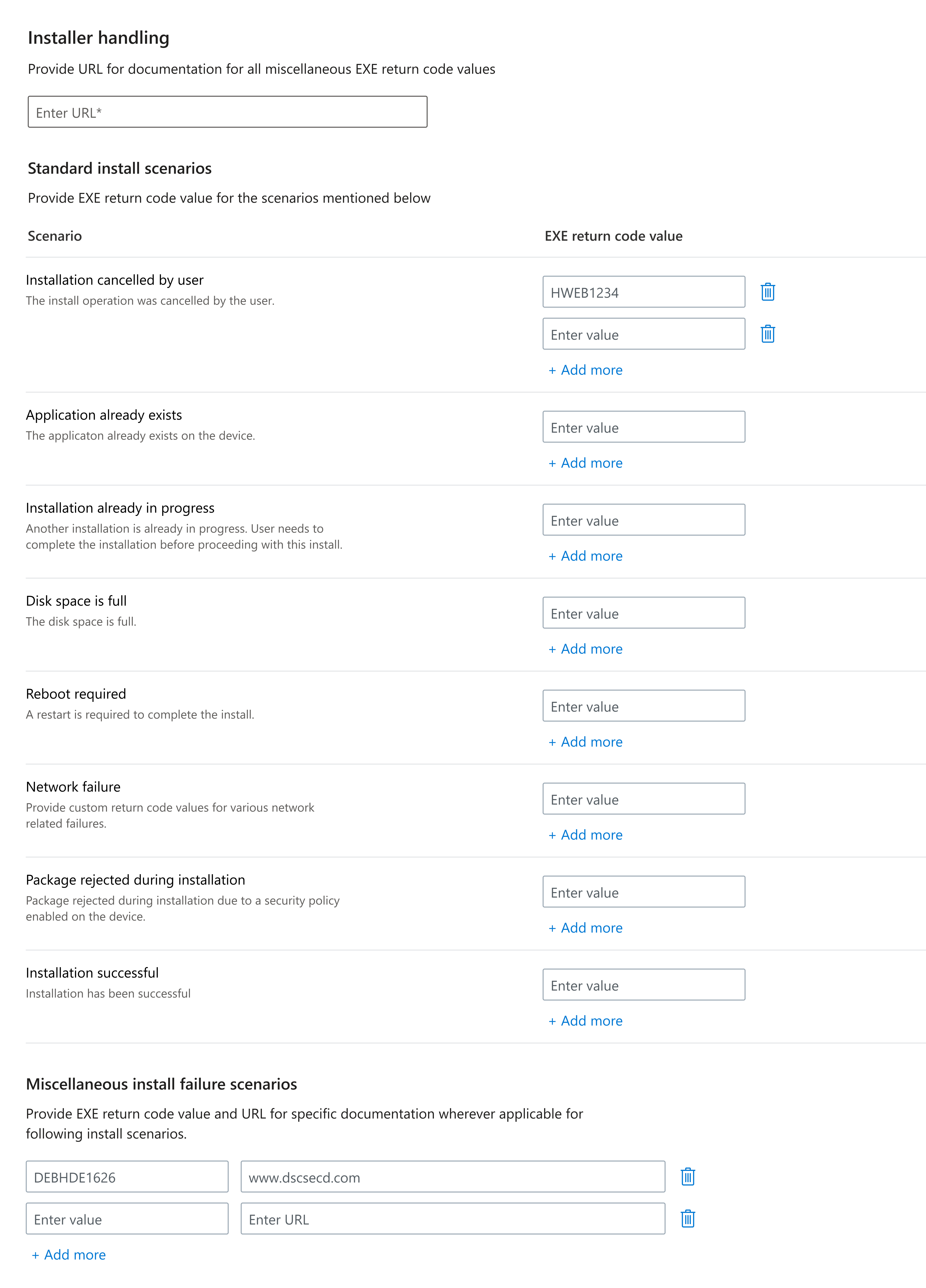Add more values for Installation cancelled by user
Viewport: 926px width, 1288px height.
[x=585, y=370]
